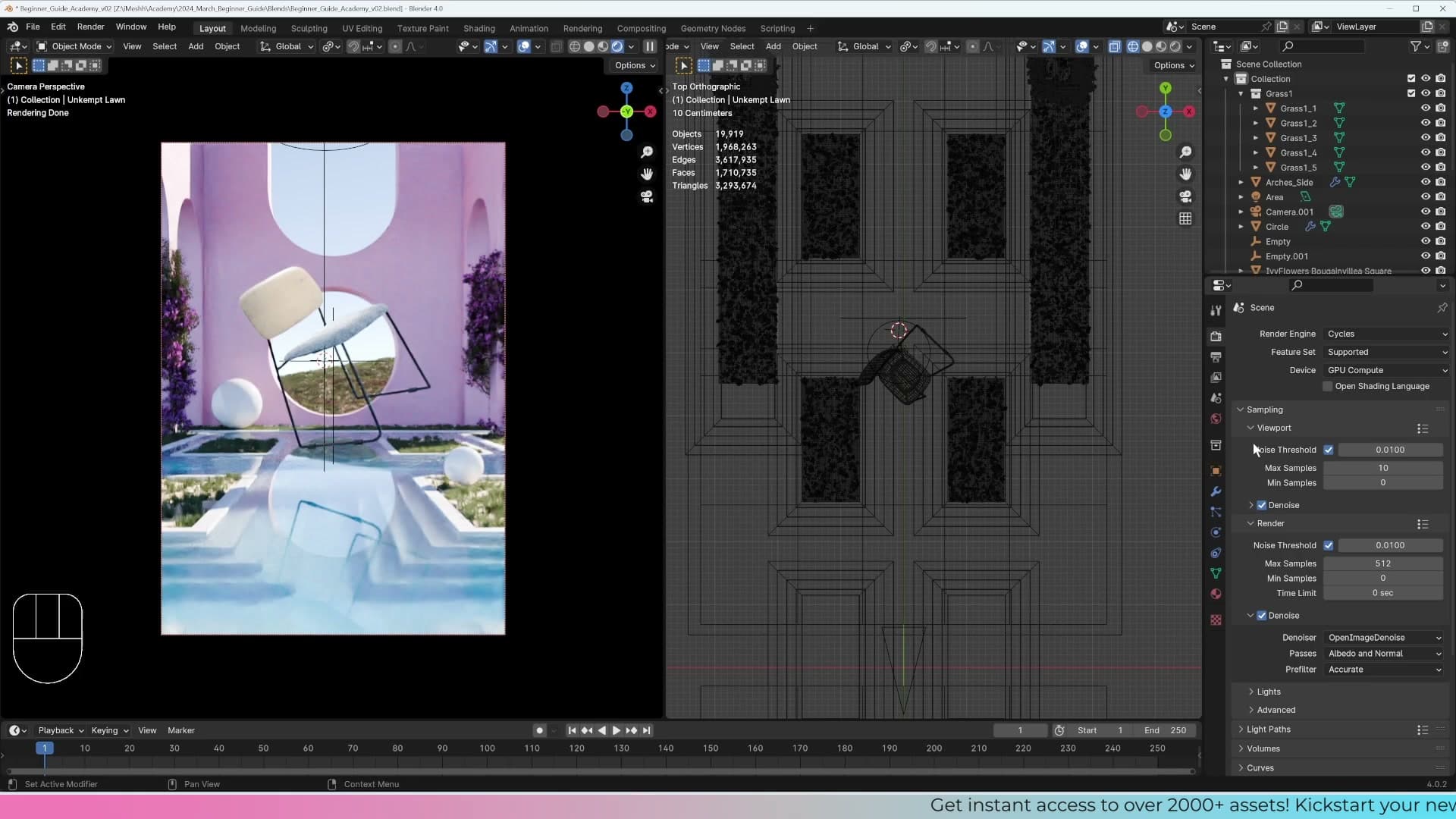Open Render sampling presets list icon
This screenshot has height=819, width=1456.
[x=1423, y=524]
